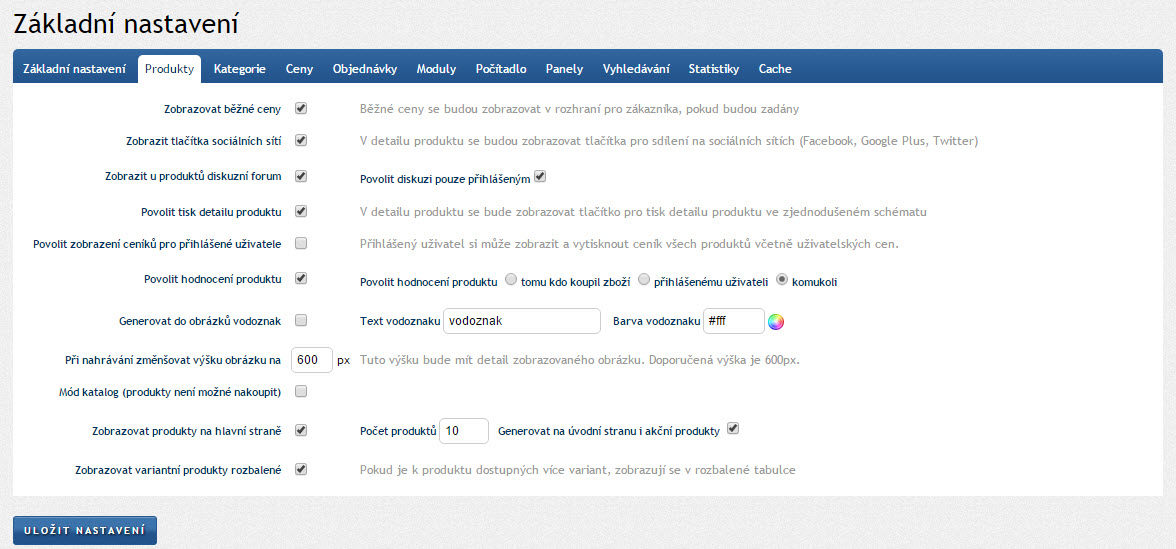
Task: Switch to the Kategorie tab
Action: click(239, 69)
